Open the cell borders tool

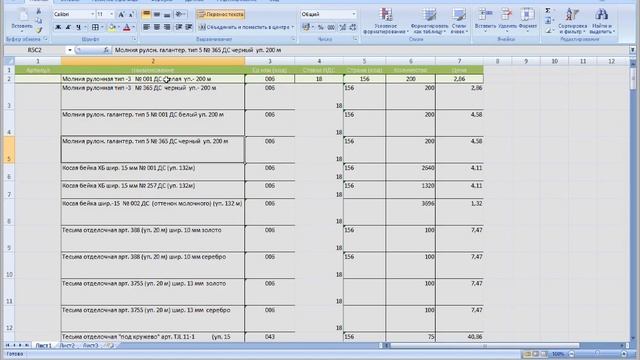tap(95, 27)
